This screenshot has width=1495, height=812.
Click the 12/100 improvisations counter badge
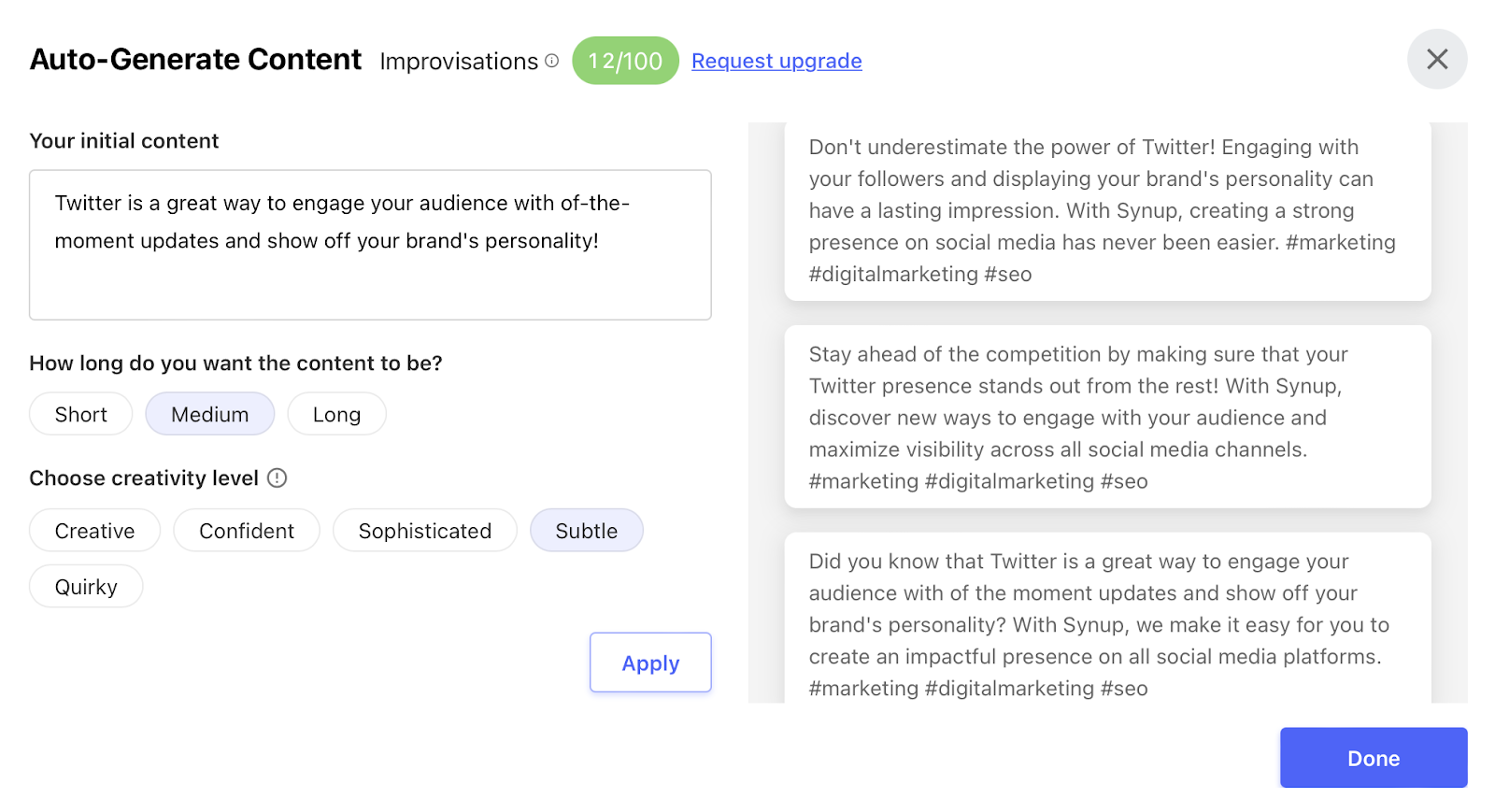(625, 61)
